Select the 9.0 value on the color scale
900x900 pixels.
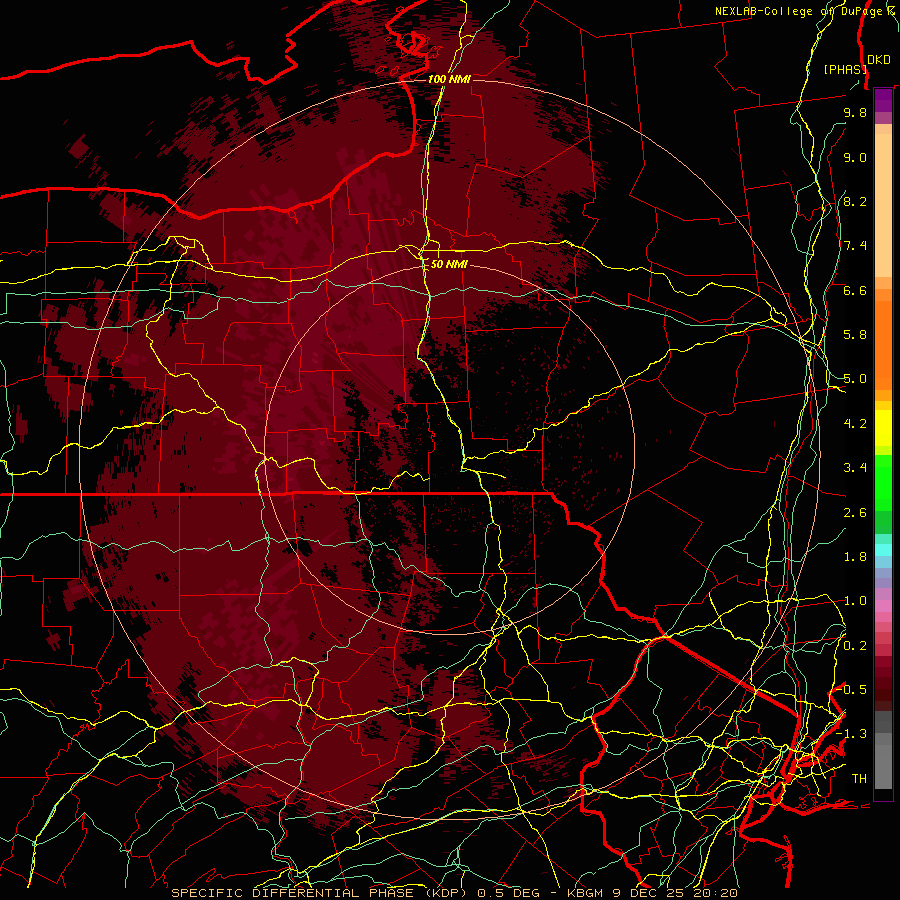(x=855, y=157)
